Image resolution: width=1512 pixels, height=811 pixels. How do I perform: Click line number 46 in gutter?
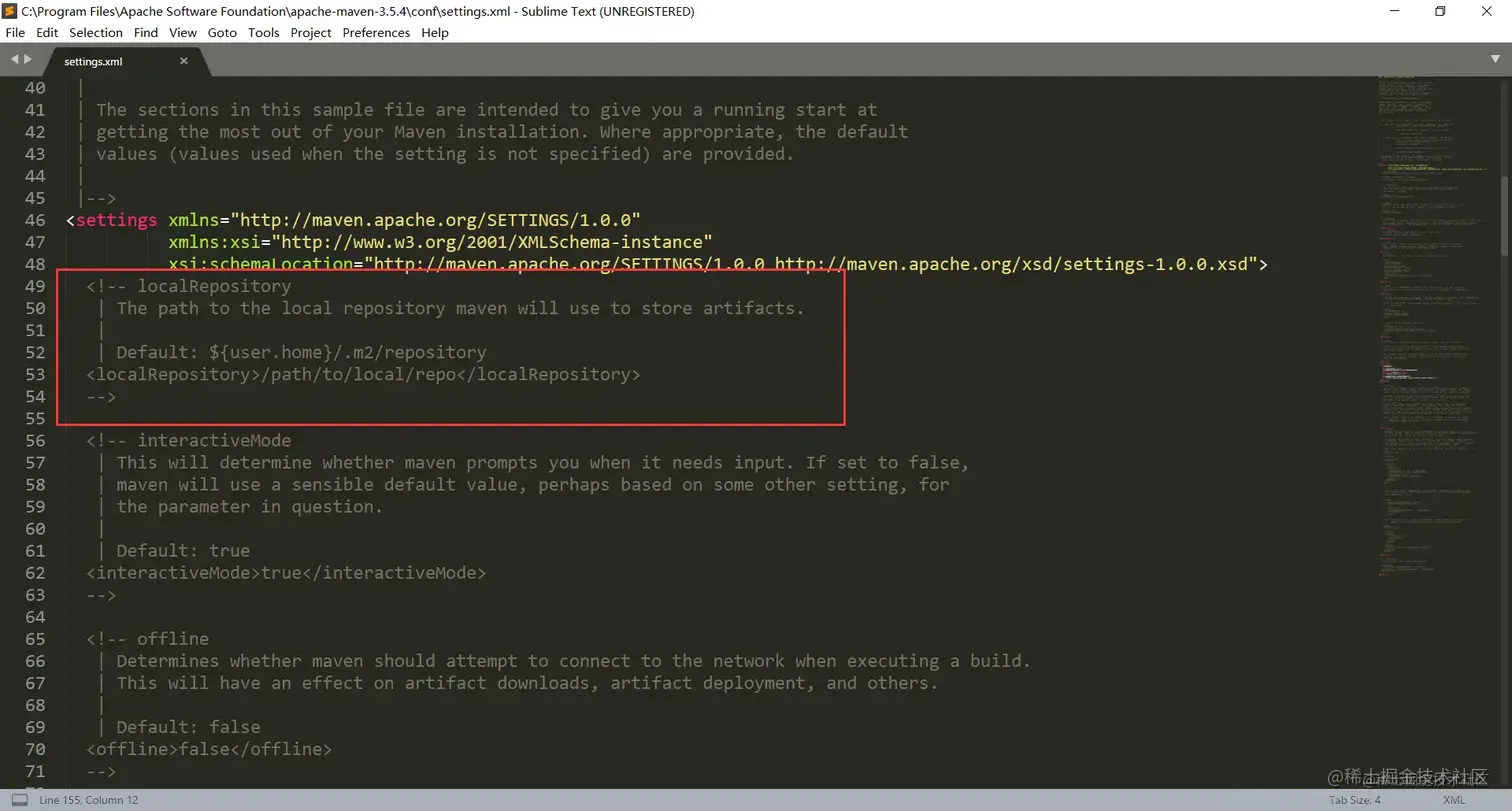35,220
